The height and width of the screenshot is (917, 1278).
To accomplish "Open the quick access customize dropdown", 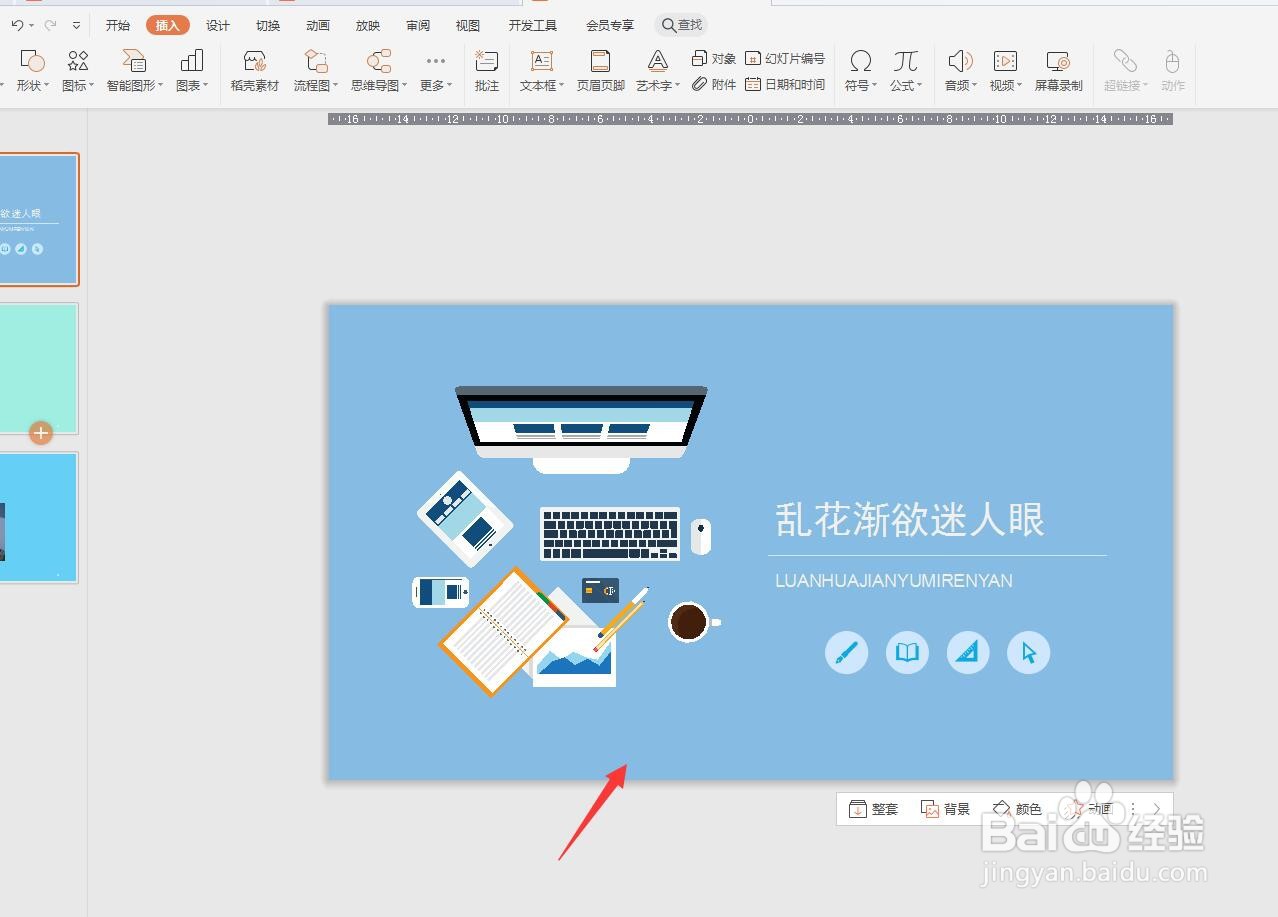I will click(x=76, y=25).
